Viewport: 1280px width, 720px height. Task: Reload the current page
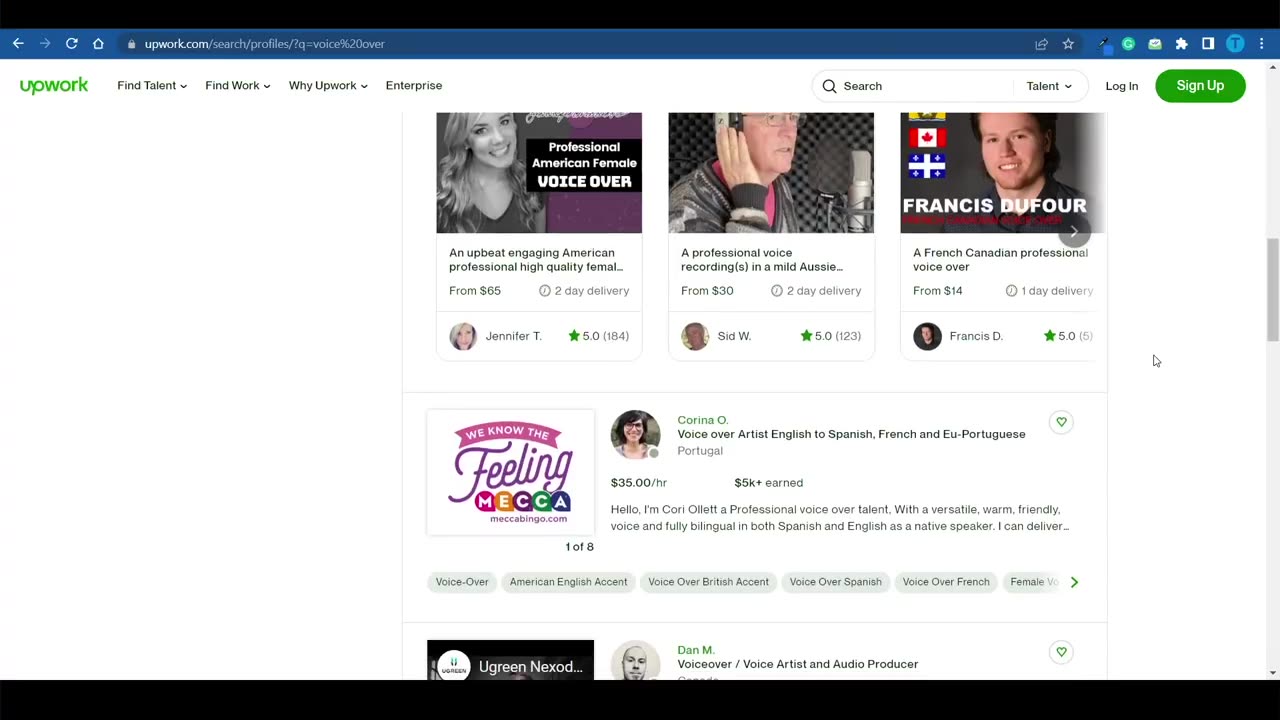72,44
